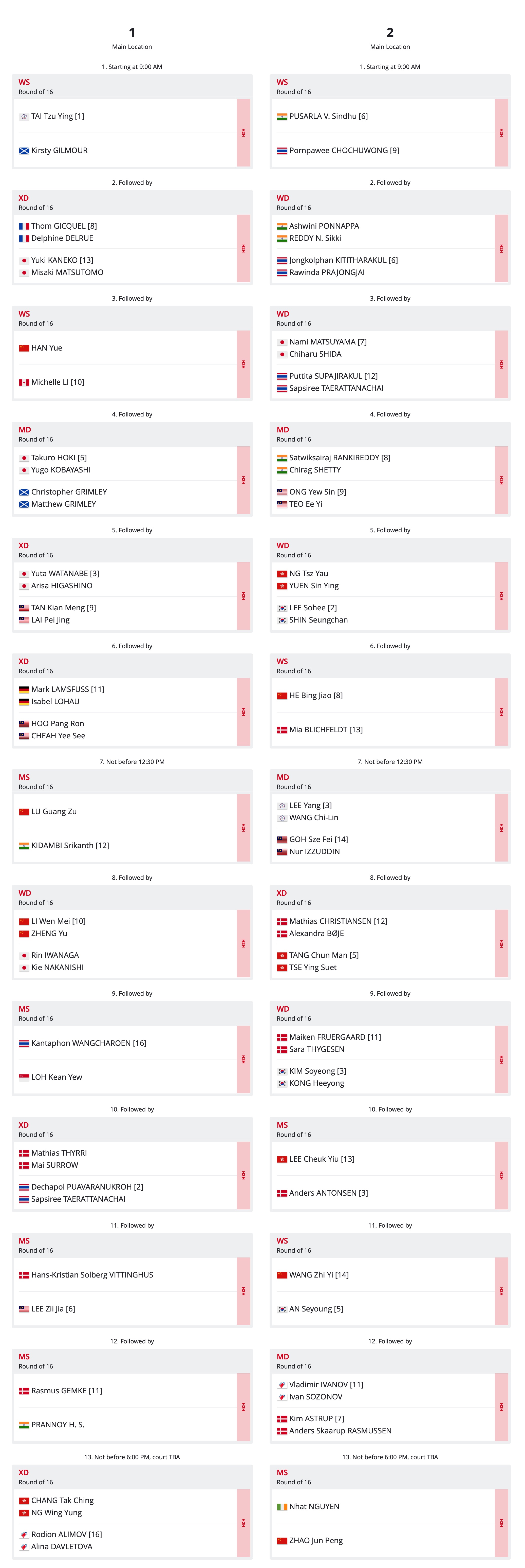This screenshot has width=525, height=1568.
Task: Click LEE Zii Jia [6] name
Action: 53,1309
